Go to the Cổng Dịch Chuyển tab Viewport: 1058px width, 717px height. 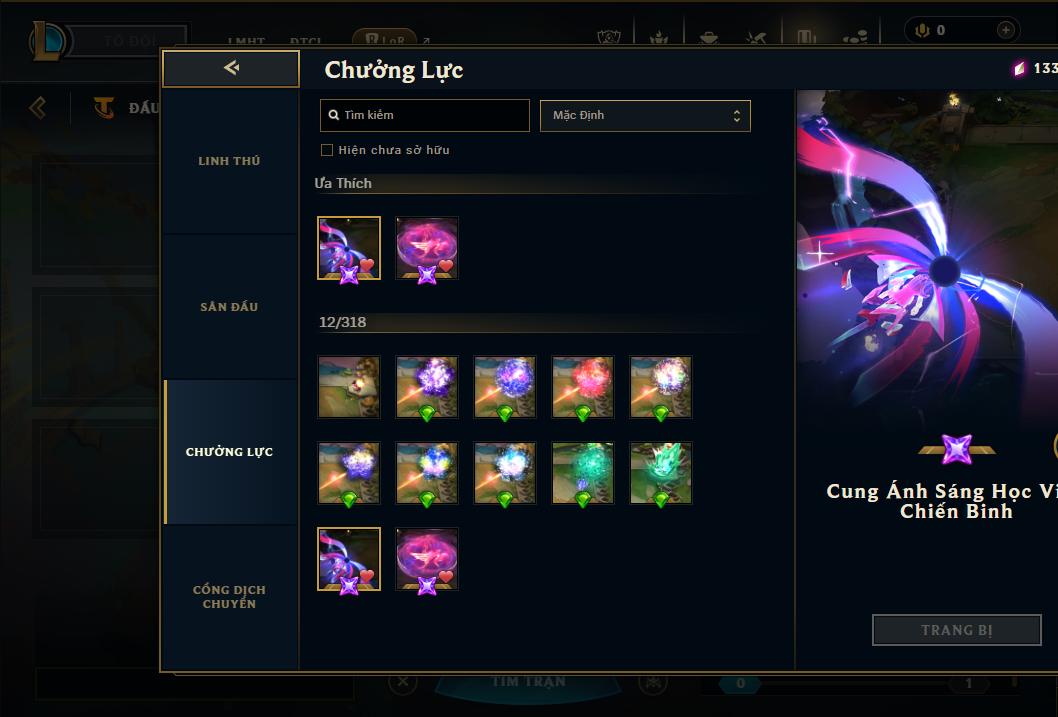229,597
